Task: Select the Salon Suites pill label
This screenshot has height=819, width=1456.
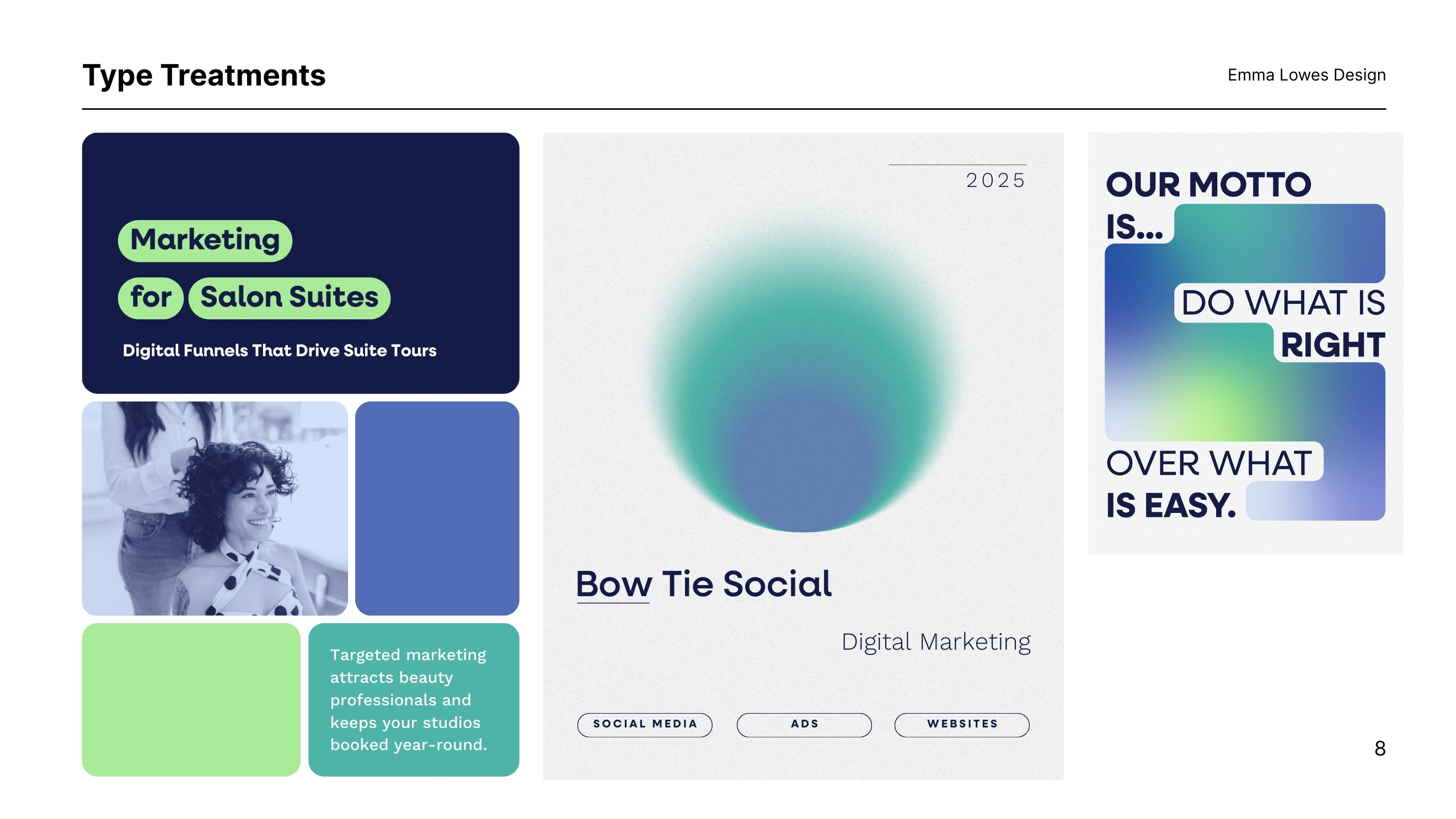Action: [289, 298]
